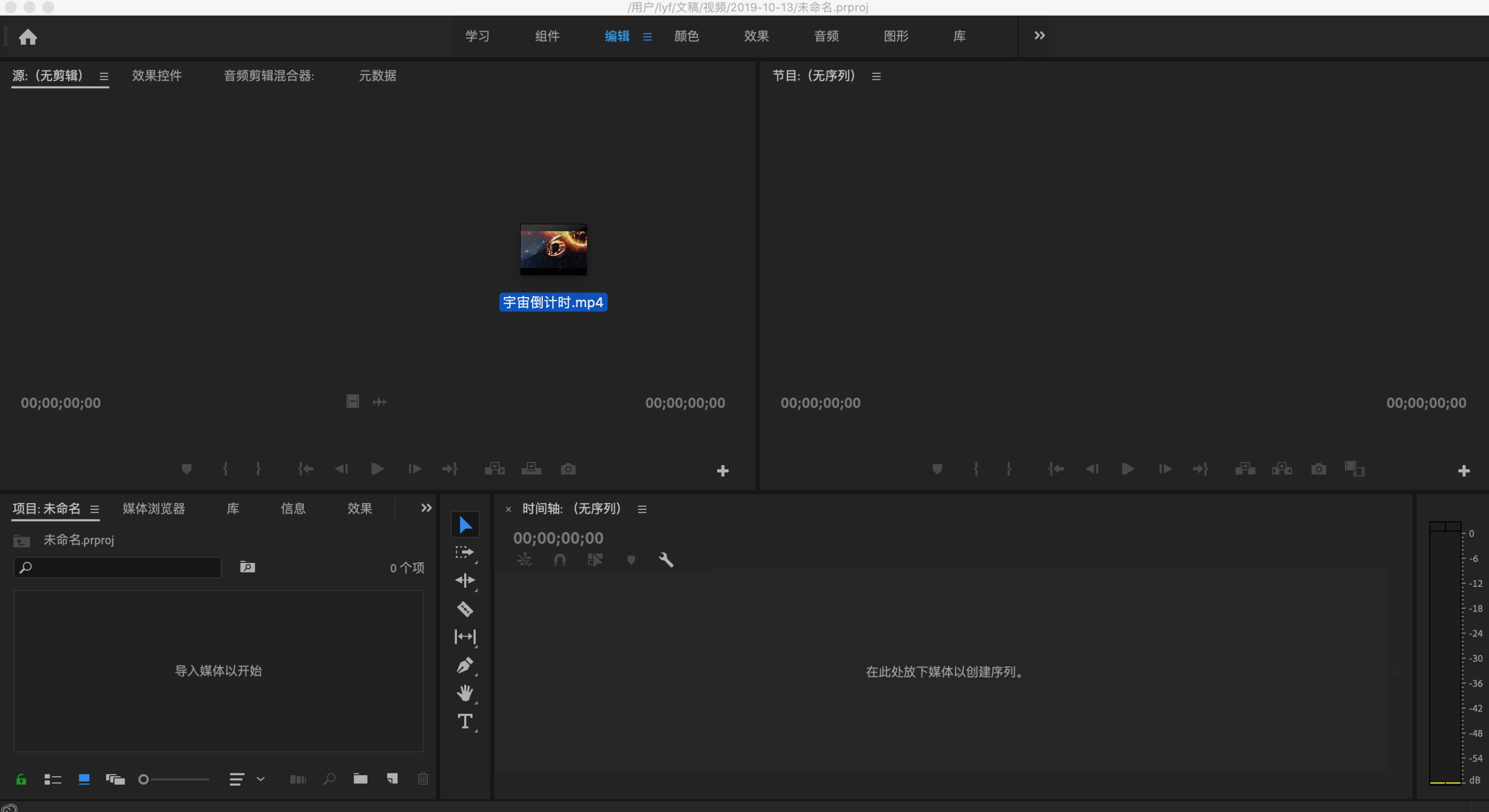Add a marker in the source monitor

pos(186,469)
